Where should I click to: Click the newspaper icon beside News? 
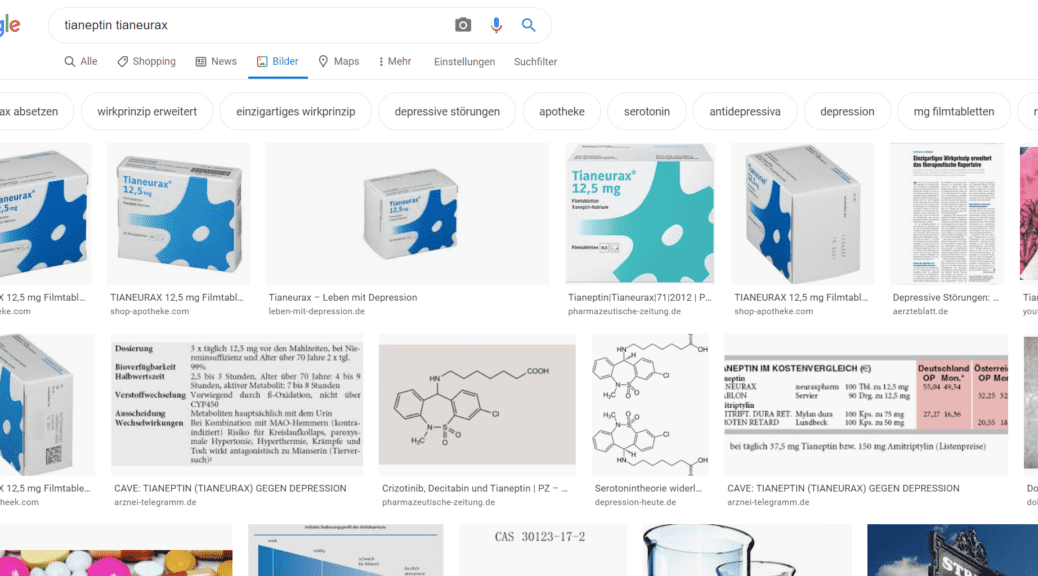[201, 62]
